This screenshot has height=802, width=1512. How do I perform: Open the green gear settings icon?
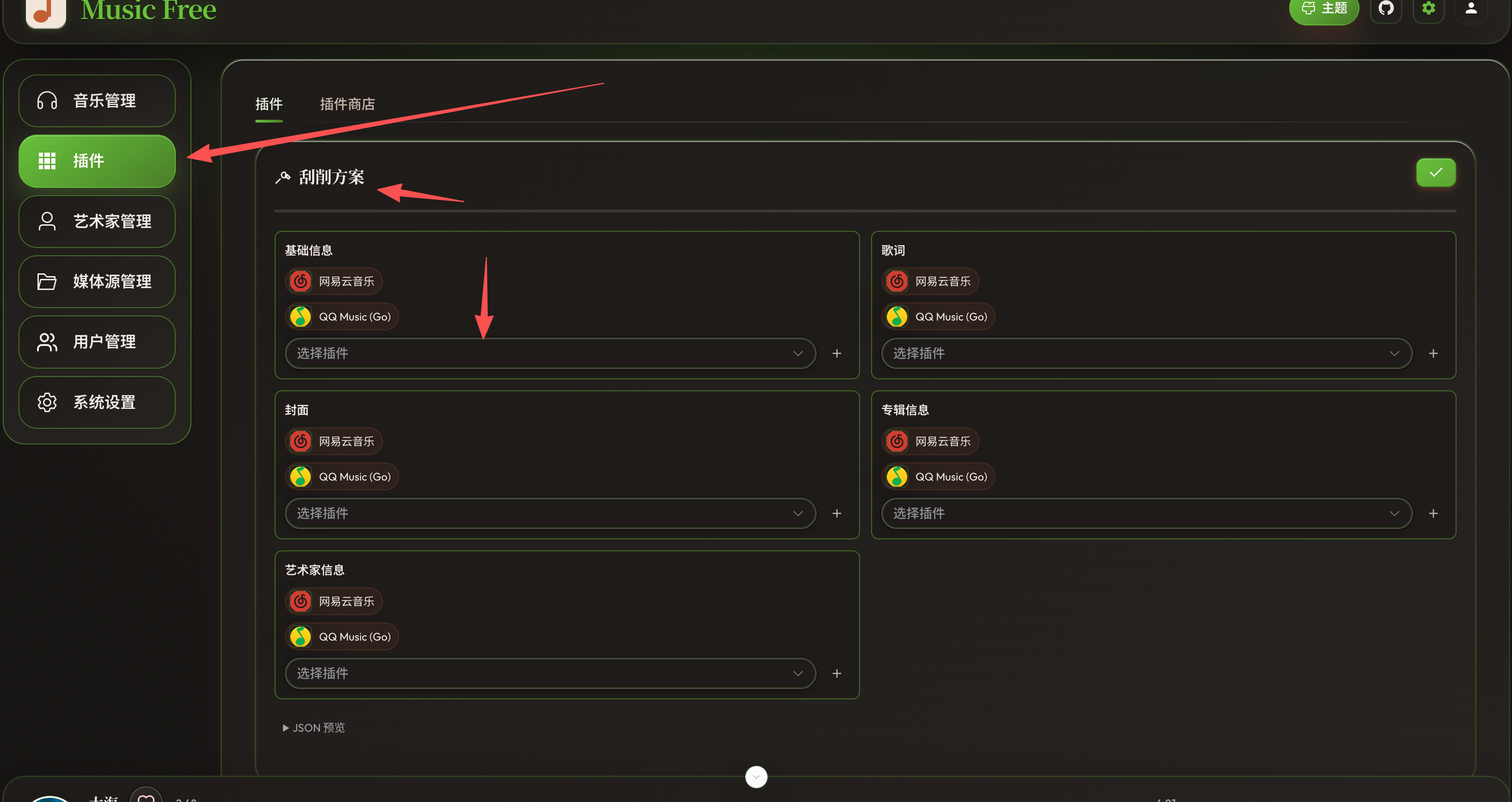1428,8
